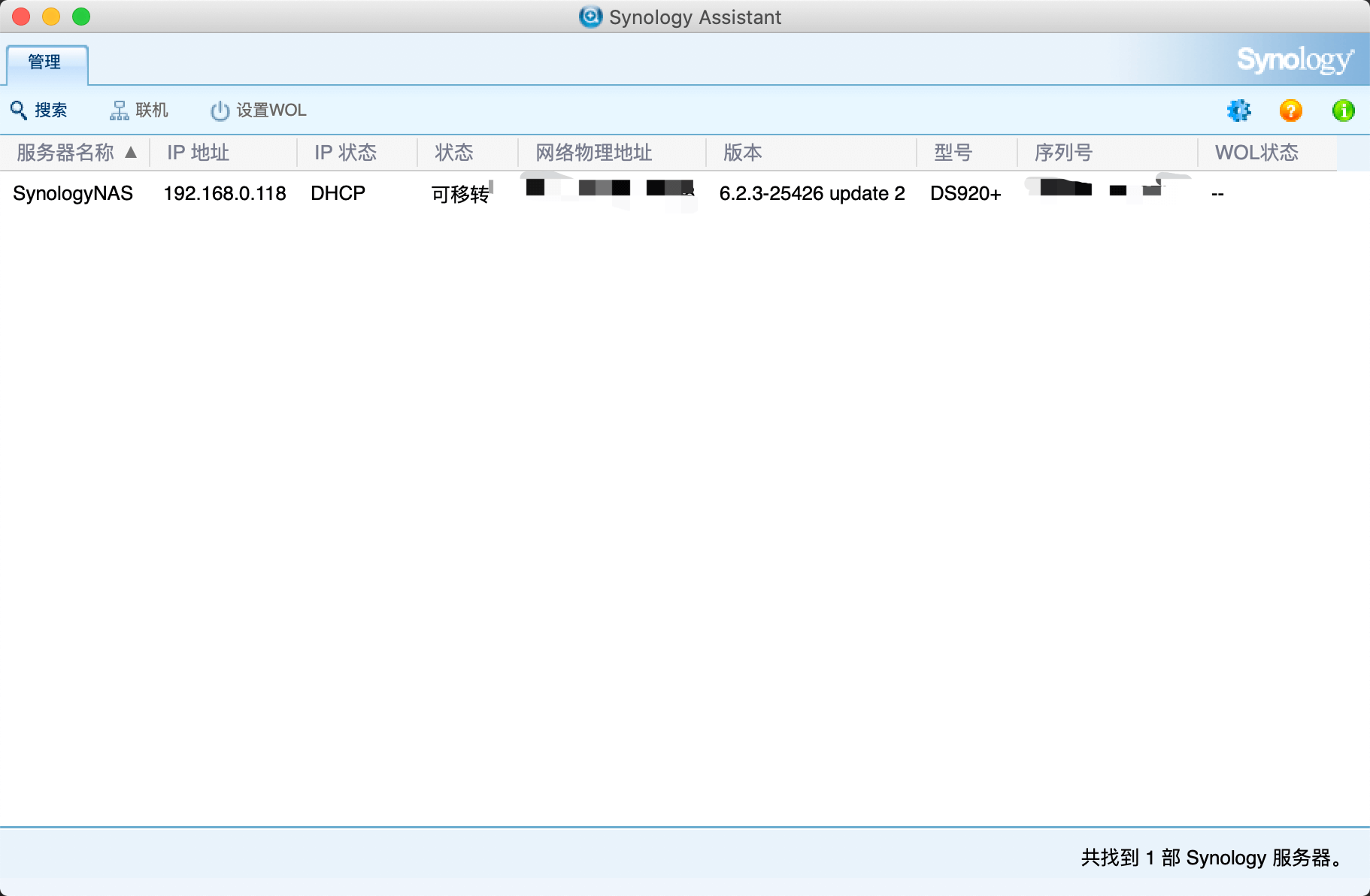Click the Synology logo
The image size is (1370, 896).
(1295, 59)
